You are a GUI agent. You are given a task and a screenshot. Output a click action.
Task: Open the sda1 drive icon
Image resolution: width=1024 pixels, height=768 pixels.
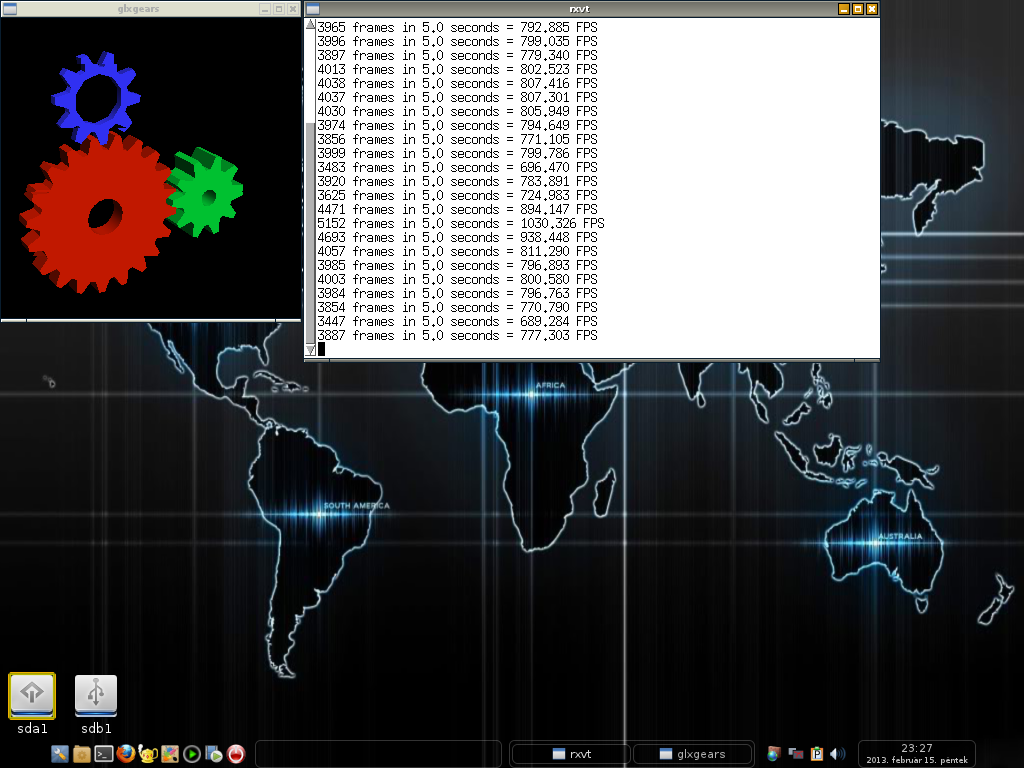tap(32, 696)
